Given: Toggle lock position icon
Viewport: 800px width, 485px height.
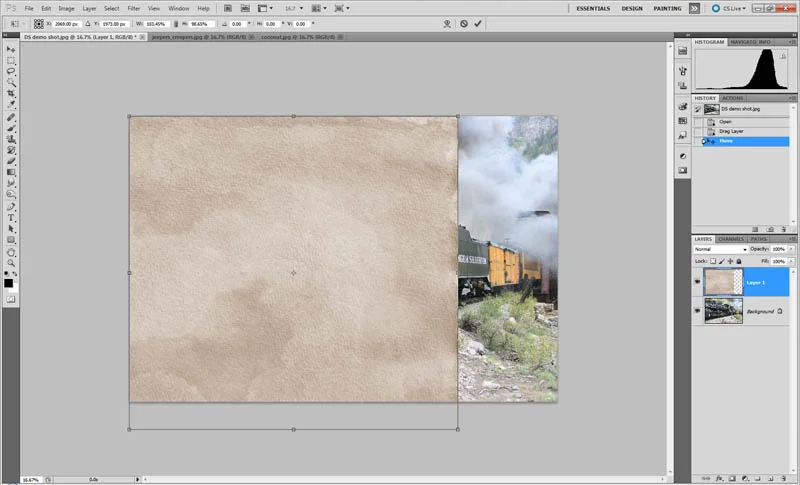Looking at the screenshot, I should [x=730, y=261].
